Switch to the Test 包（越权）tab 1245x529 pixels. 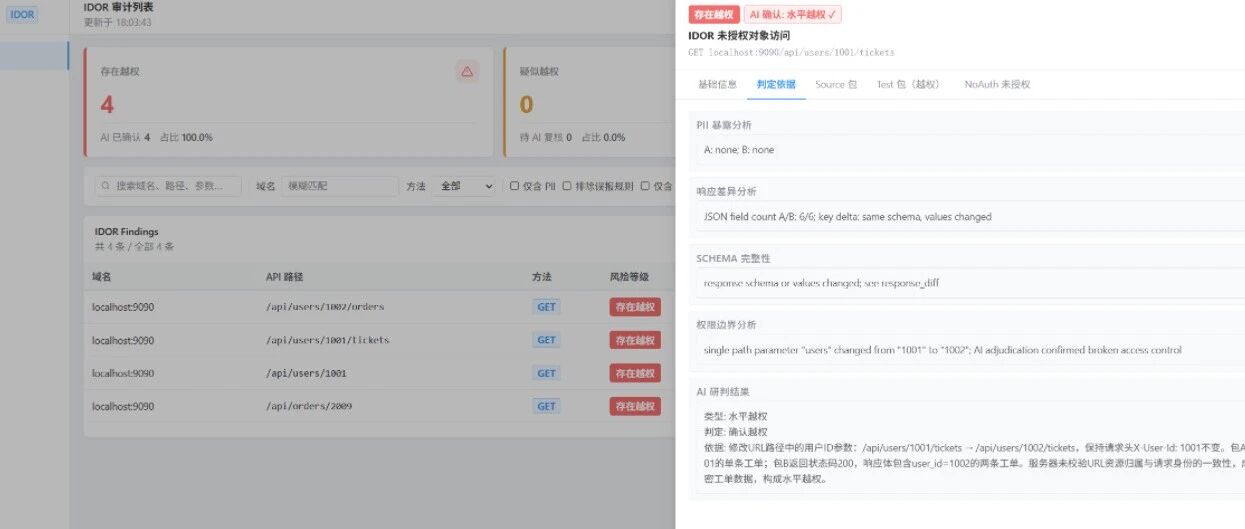click(x=908, y=85)
